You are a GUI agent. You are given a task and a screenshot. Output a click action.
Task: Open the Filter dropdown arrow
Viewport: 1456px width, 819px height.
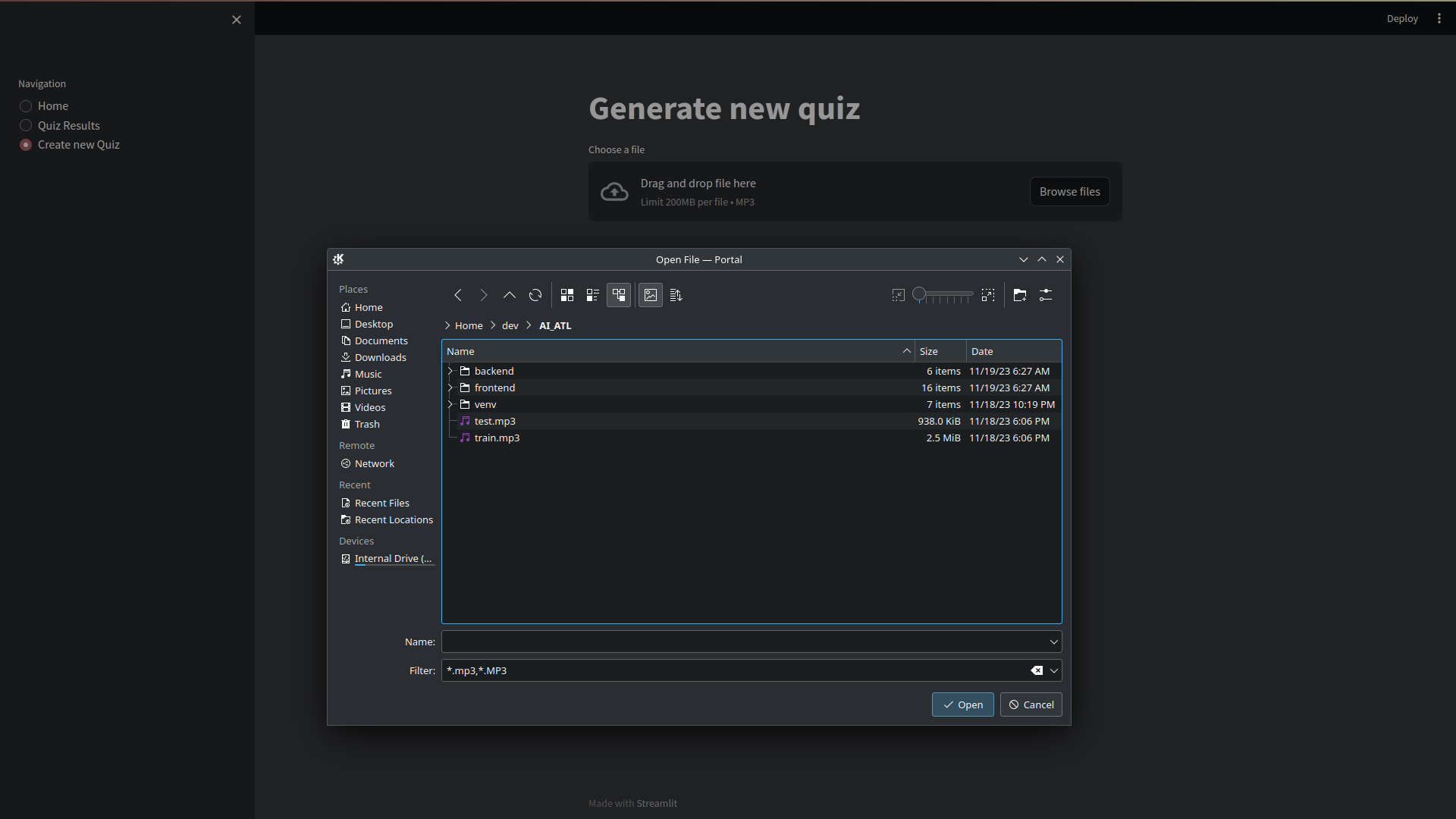coord(1054,670)
